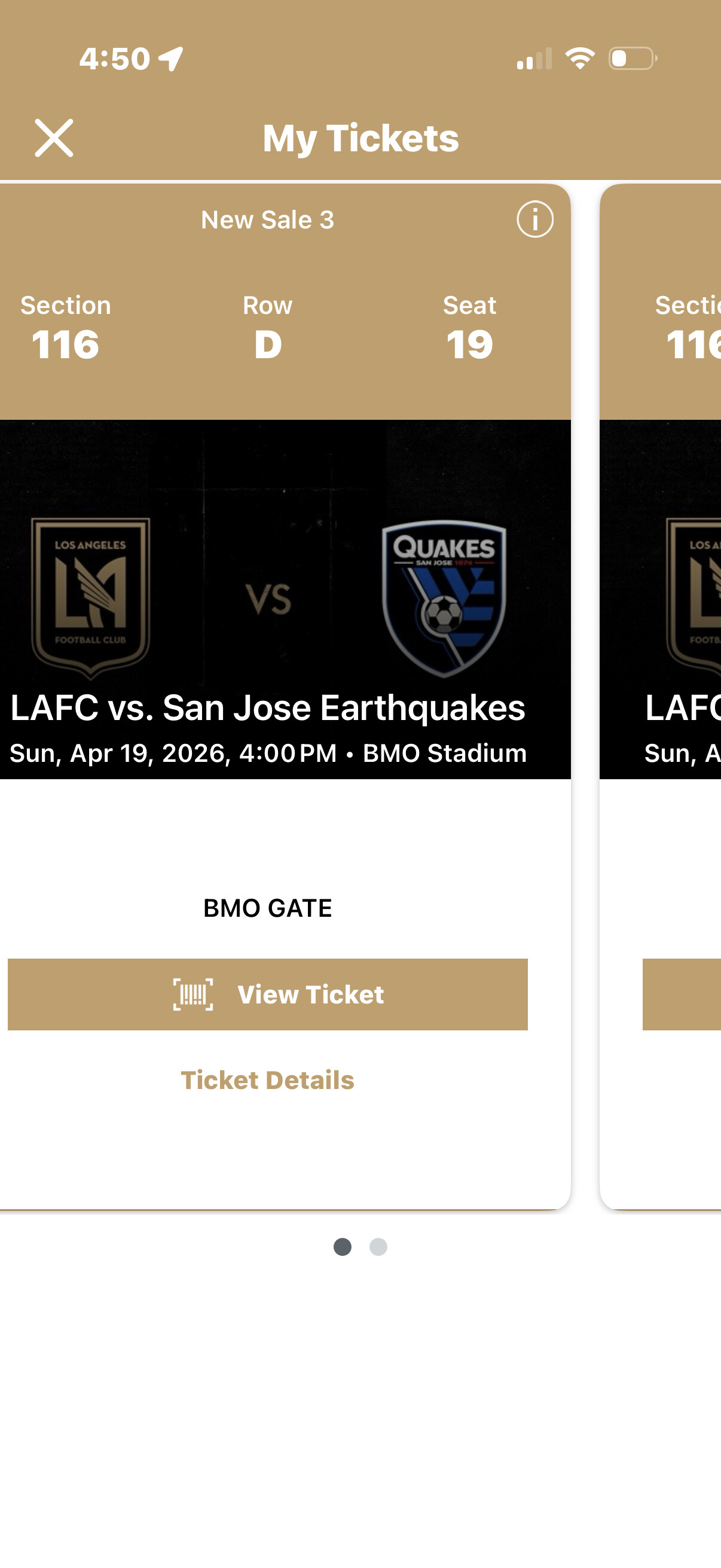Tap the cellular signal bars icon
This screenshot has height=1568, width=721.
click(x=534, y=59)
